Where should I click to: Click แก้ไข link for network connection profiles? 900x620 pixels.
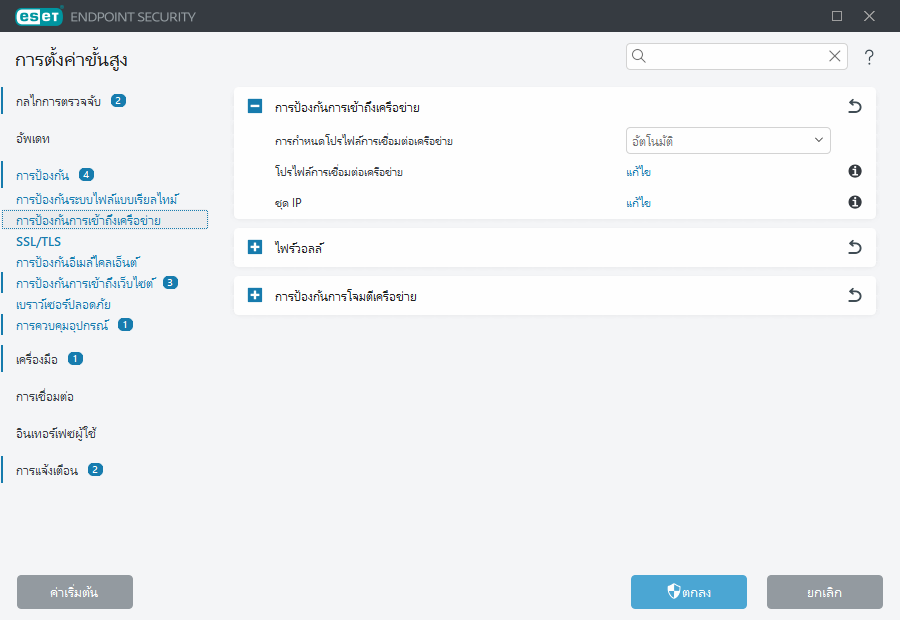(638, 172)
